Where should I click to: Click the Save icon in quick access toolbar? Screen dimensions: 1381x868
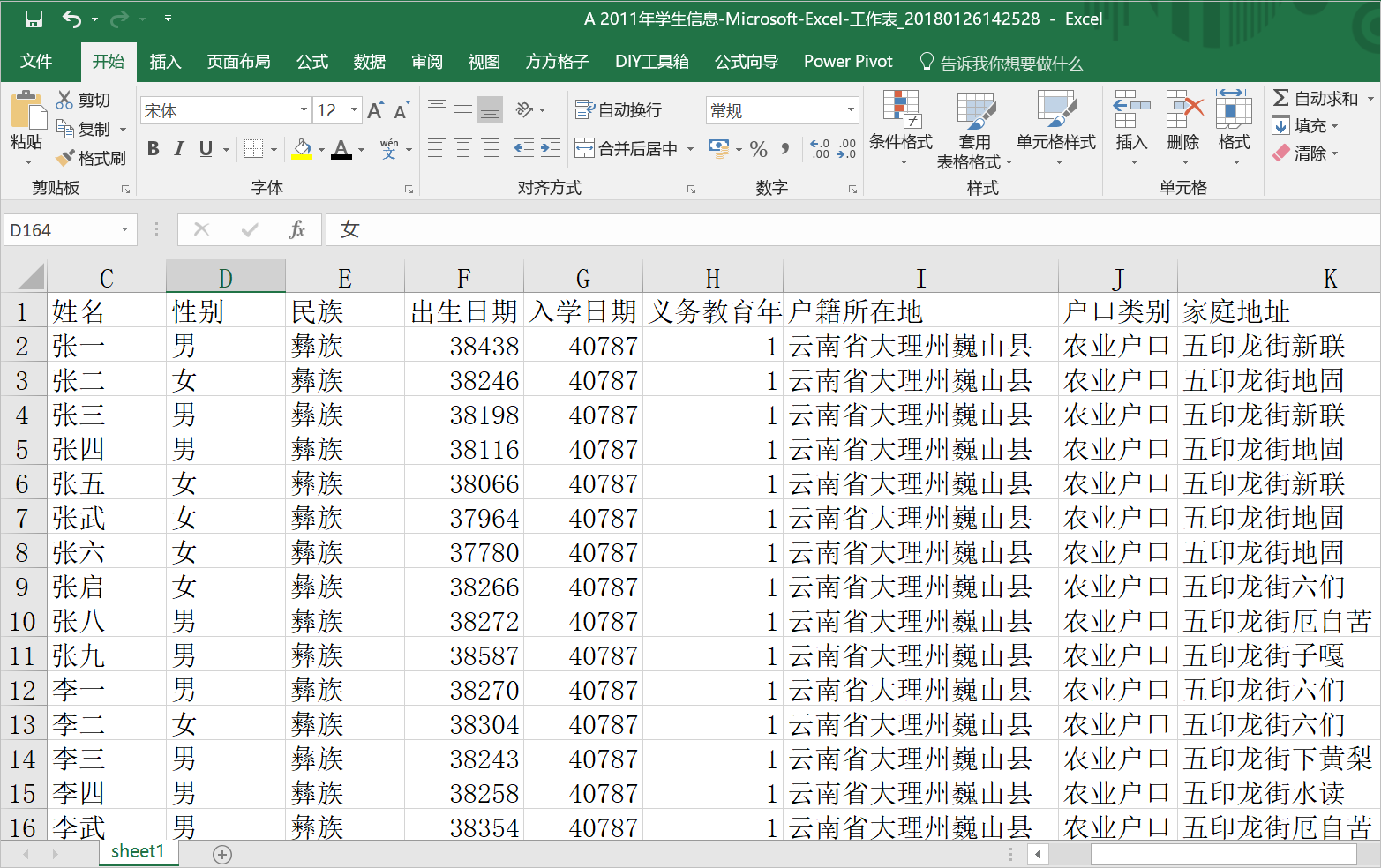tap(34, 19)
